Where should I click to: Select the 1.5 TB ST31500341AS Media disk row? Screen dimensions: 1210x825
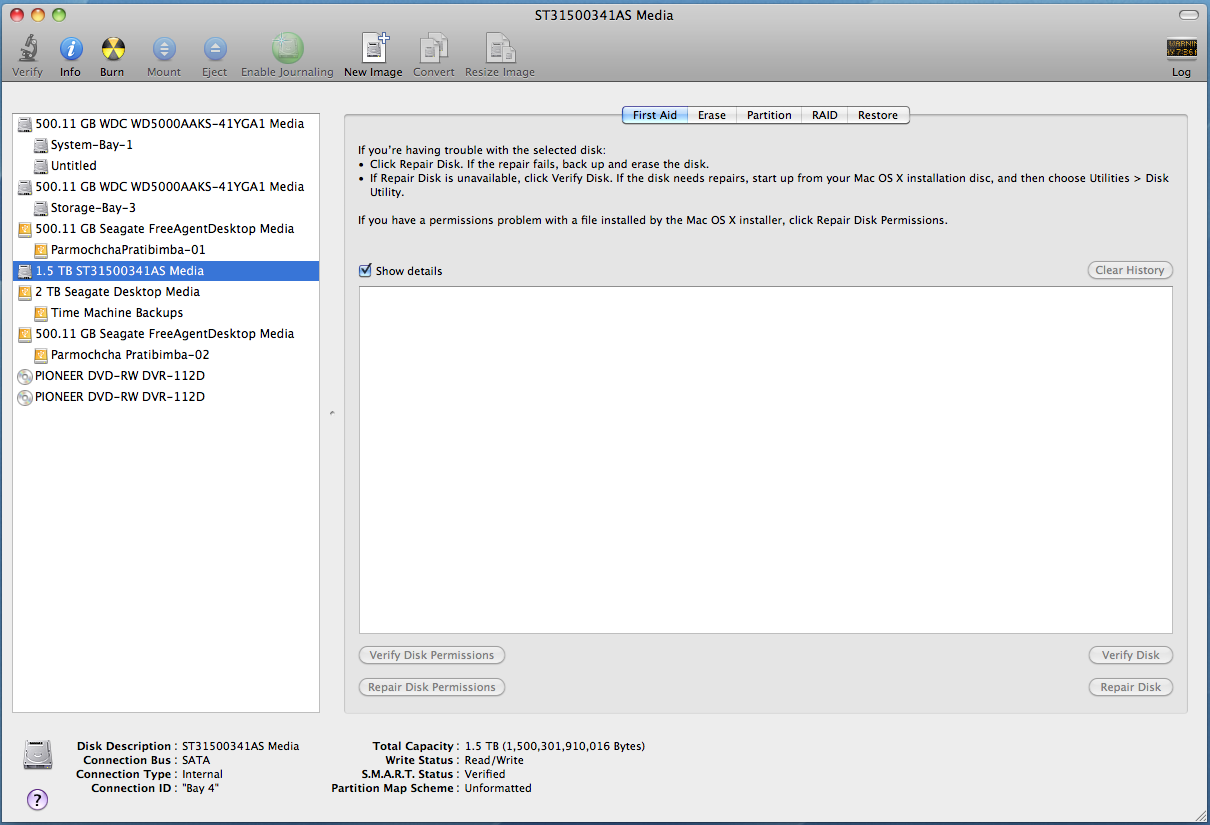coord(166,271)
